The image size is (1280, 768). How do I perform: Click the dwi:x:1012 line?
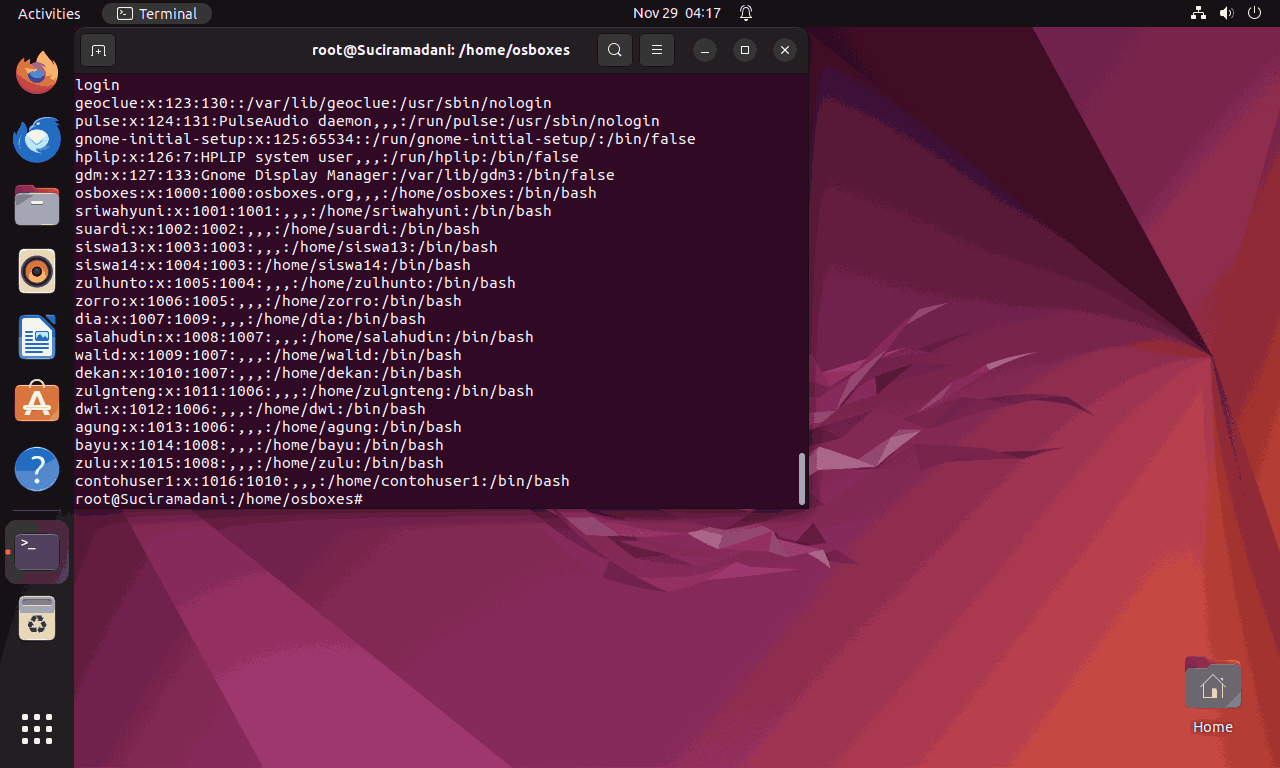pos(250,409)
